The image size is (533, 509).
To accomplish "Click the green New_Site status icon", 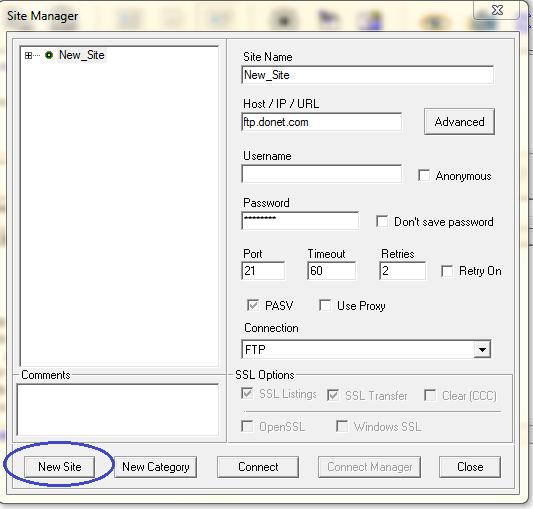I will [49, 55].
